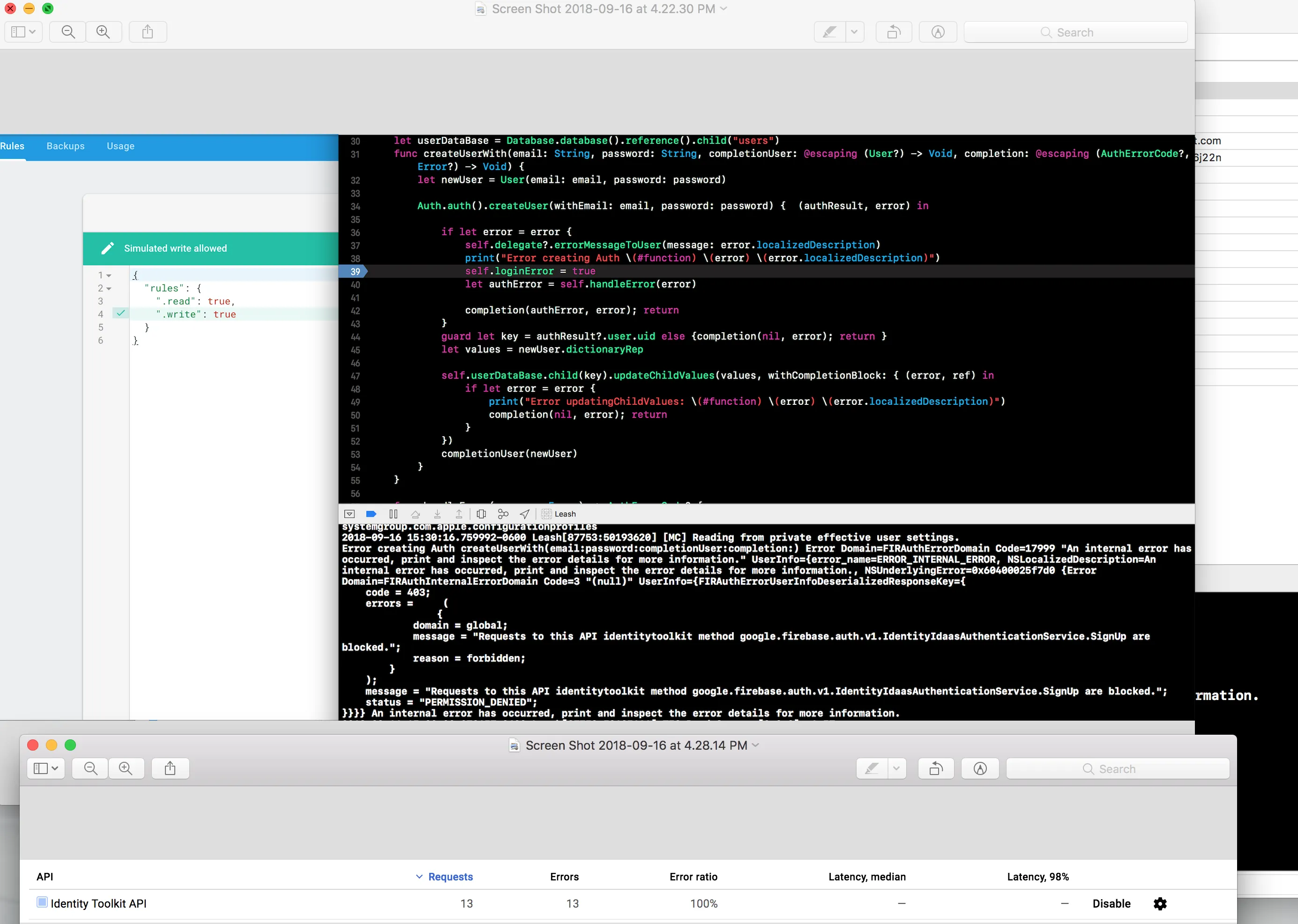
Task: Zoom in in the 4.28.14 PM Preview window
Action: (126, 768)
